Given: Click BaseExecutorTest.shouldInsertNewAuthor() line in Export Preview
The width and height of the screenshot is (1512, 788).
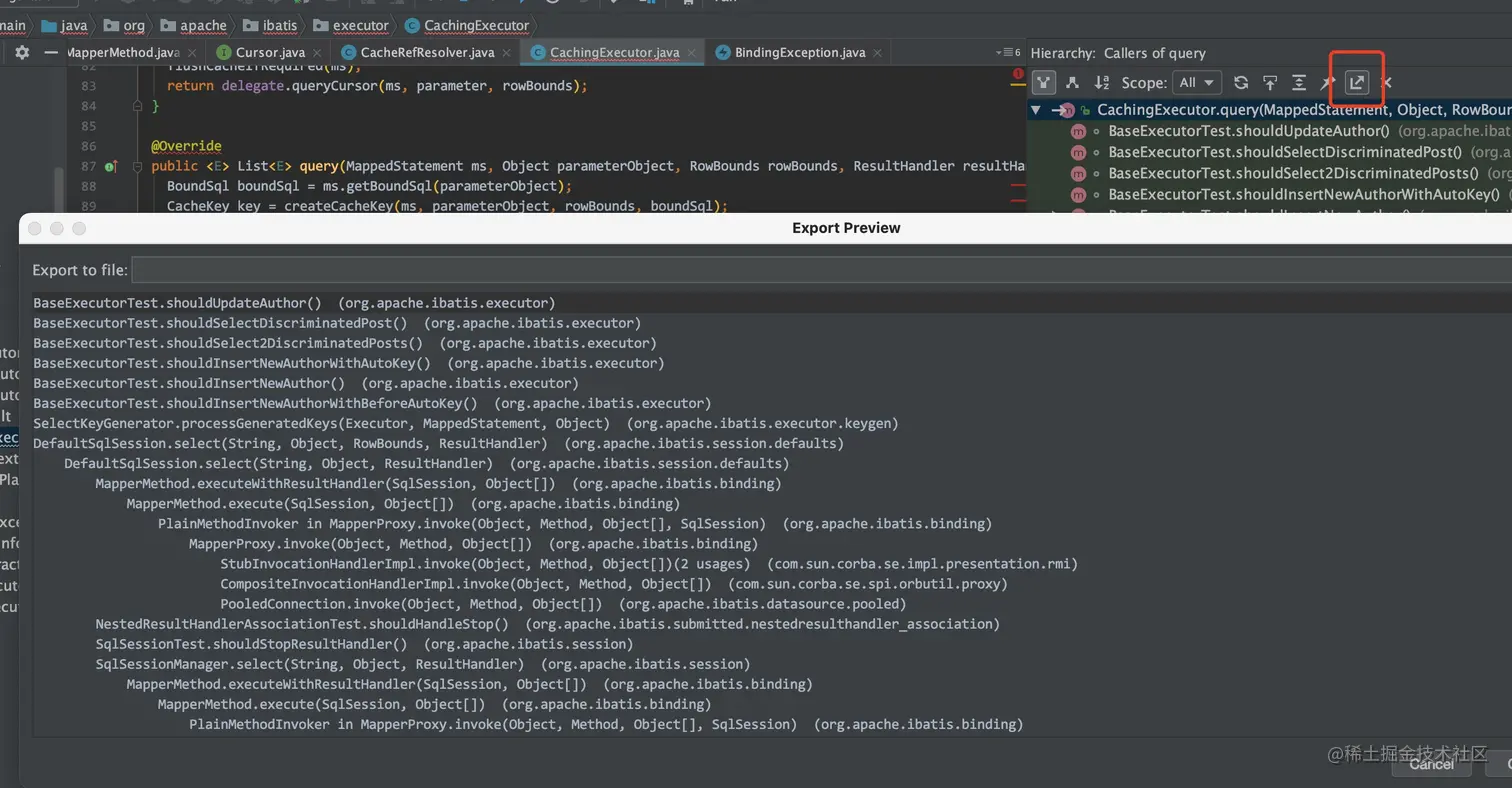Looking at the screenshot, I should tap(306, 383).
